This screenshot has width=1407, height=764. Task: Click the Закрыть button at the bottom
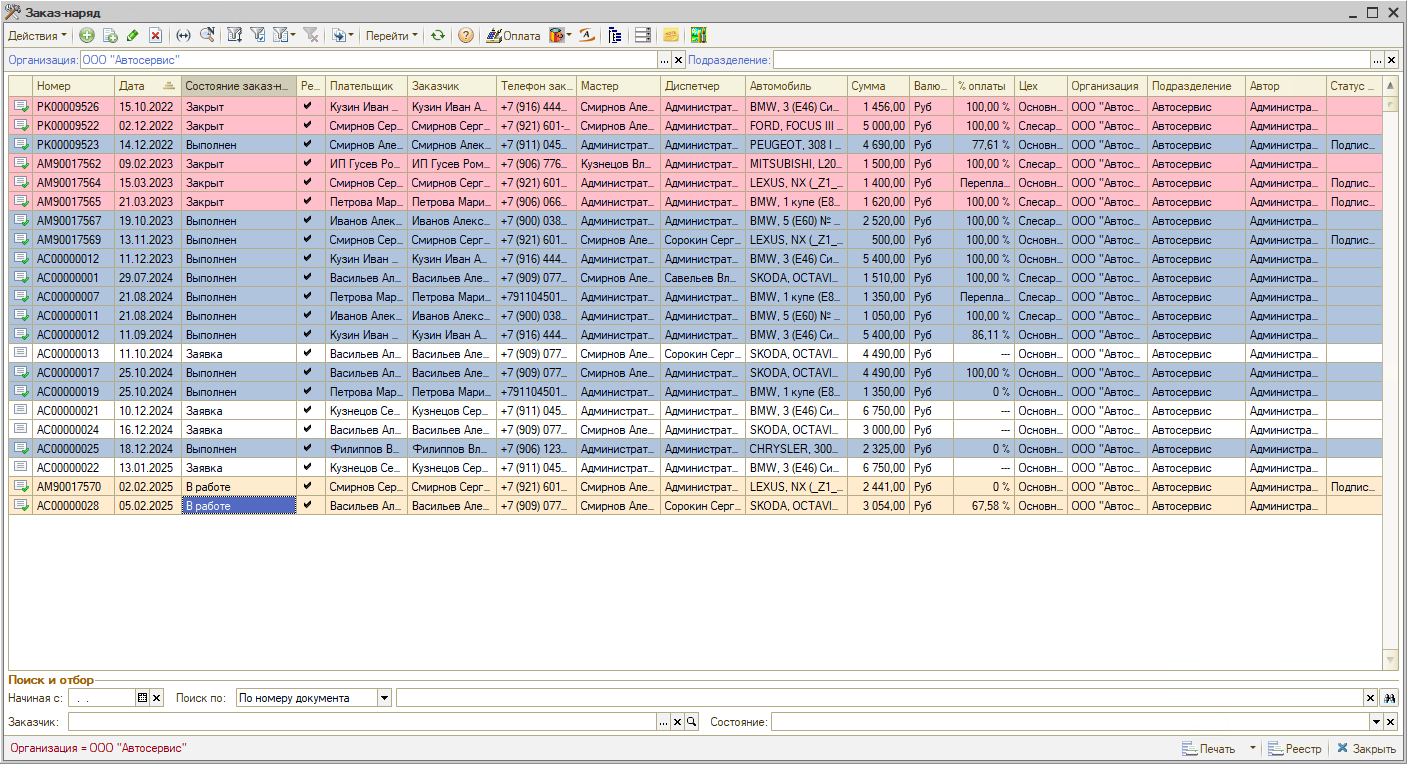[1366, 748]
